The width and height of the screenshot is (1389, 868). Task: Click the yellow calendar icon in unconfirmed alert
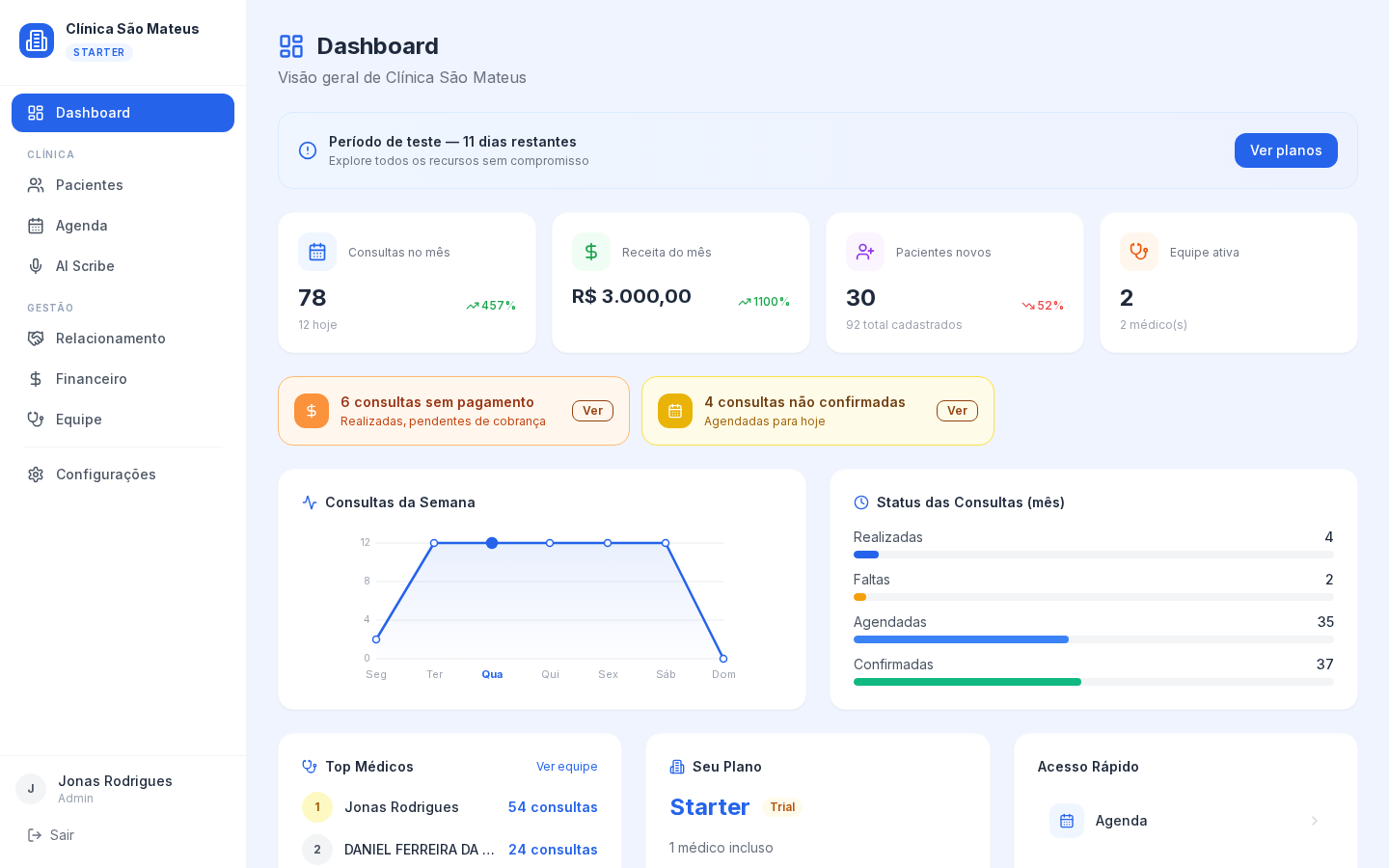(x=675, y=411)
